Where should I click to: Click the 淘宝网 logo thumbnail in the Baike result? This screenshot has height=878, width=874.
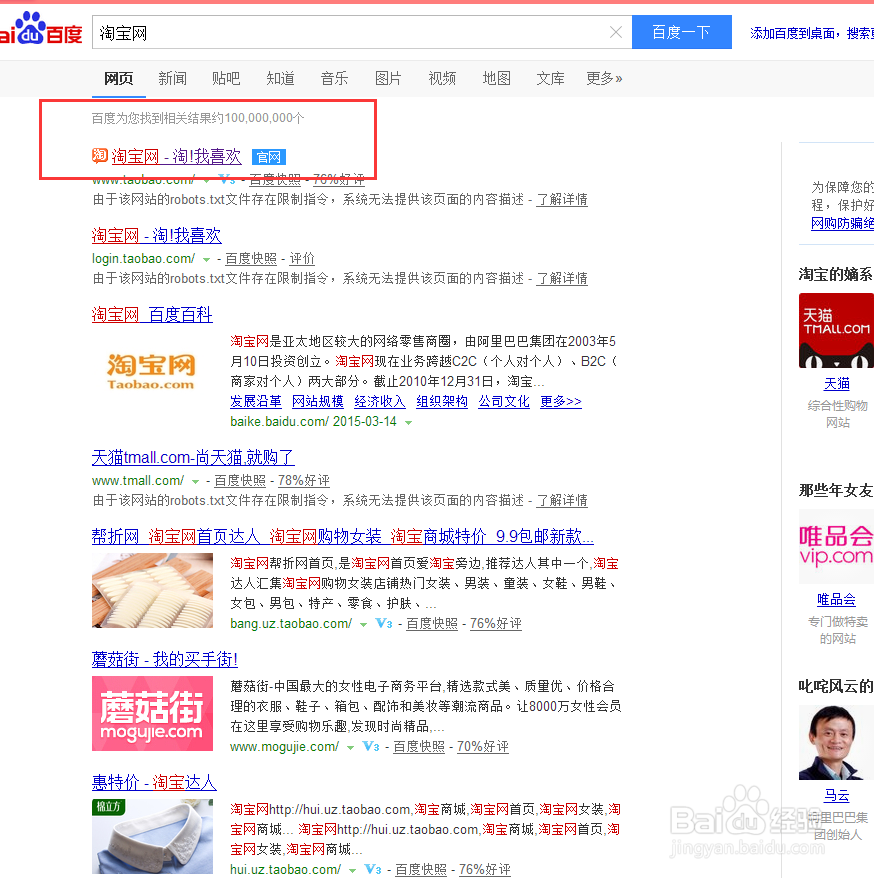151,370
